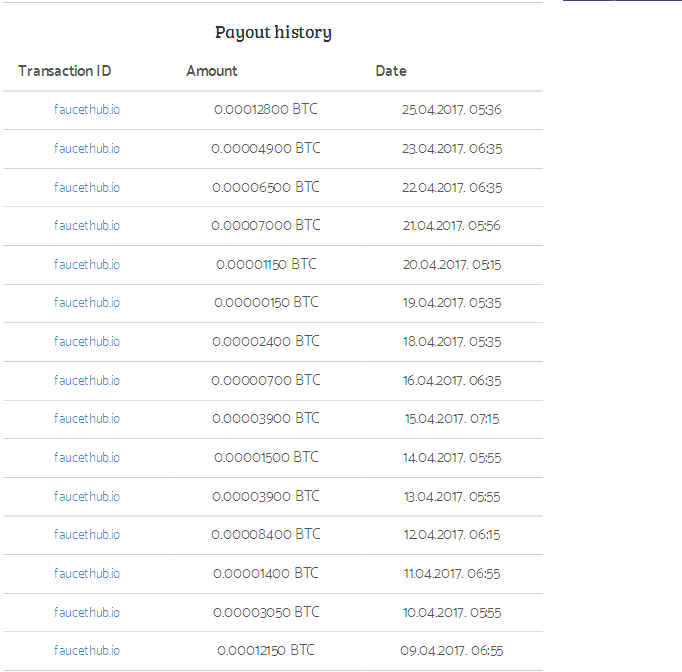Open faucethub.io link for 21.04.2017 payout
The height and width of the screenshot is (672, 682).
87,226
